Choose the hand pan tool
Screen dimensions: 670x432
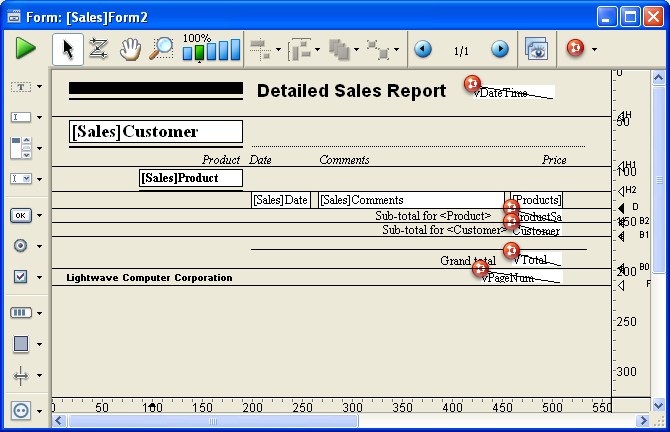(x=129, y=49)
